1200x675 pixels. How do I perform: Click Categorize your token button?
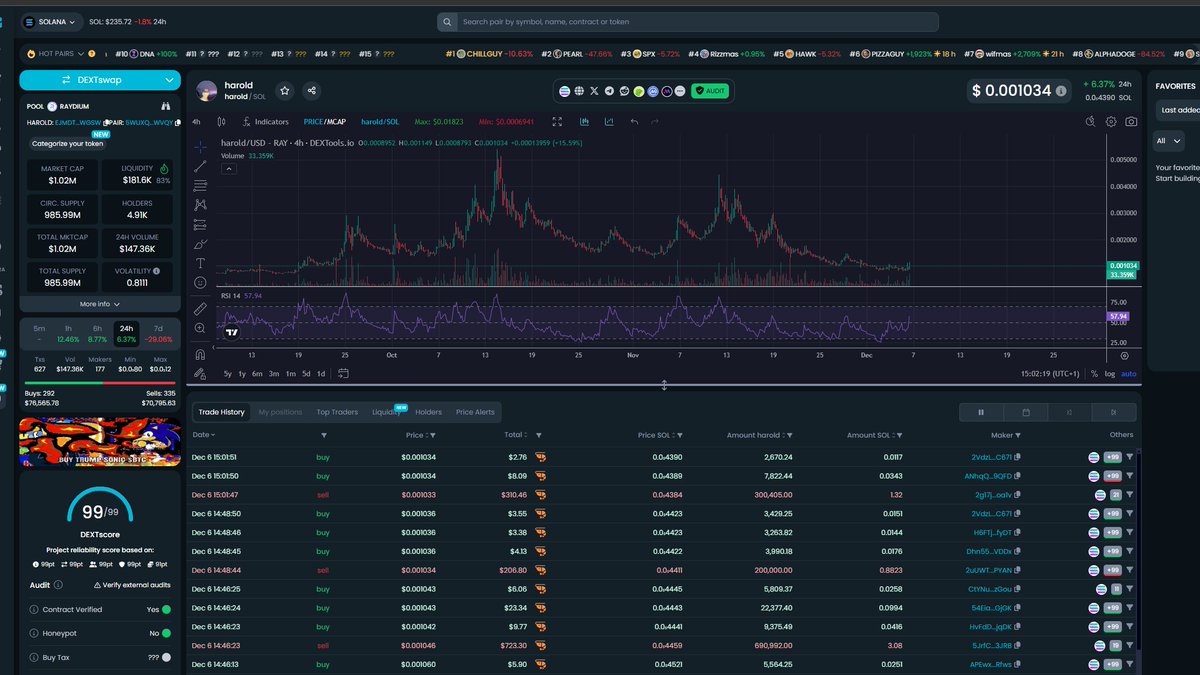click(68, 144)
